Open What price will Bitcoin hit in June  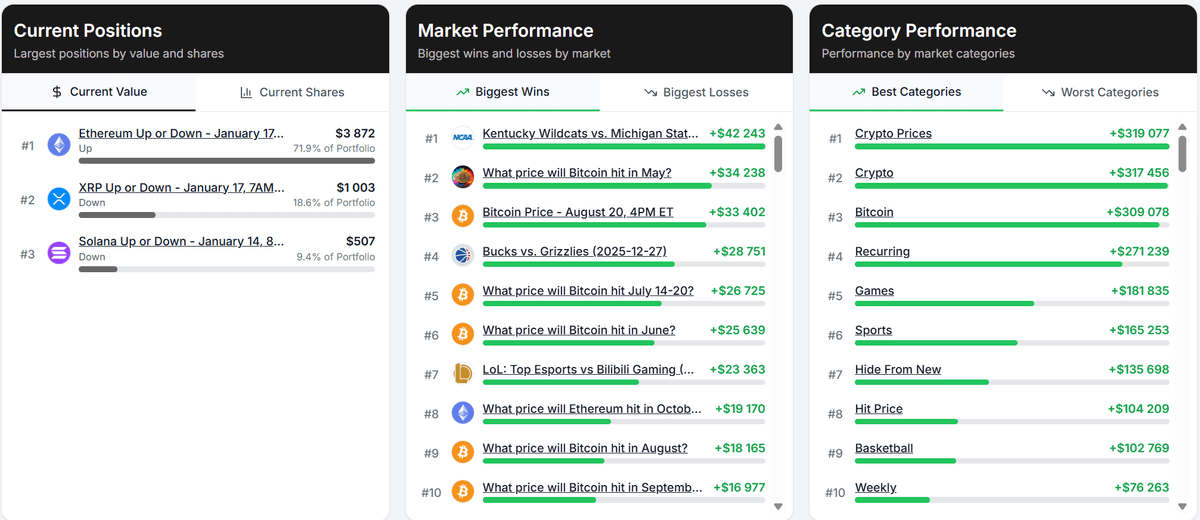tap(579, 330)
